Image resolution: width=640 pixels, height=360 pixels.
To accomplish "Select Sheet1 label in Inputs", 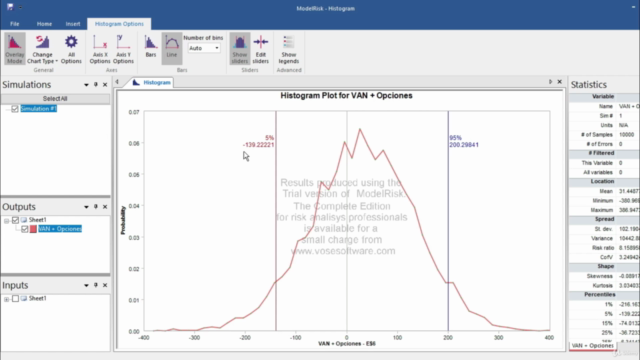I will click(x=37, y=298).
